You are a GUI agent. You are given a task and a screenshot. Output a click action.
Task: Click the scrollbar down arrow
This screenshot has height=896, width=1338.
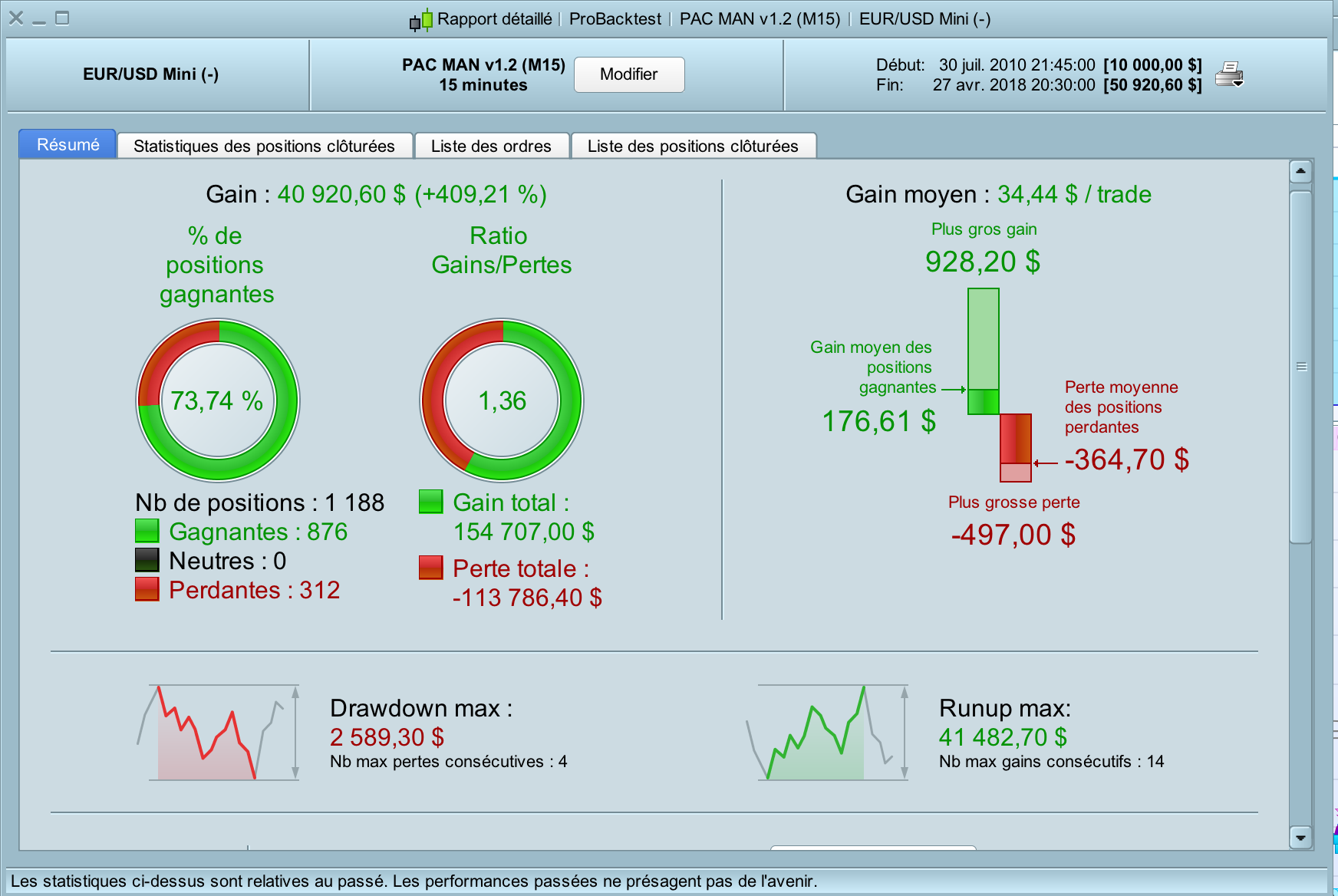1300,838
